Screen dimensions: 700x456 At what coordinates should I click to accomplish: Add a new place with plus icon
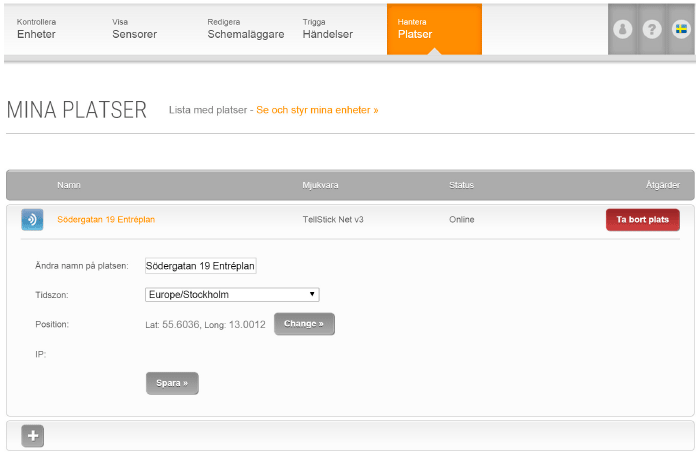click(x=32, y=435)
